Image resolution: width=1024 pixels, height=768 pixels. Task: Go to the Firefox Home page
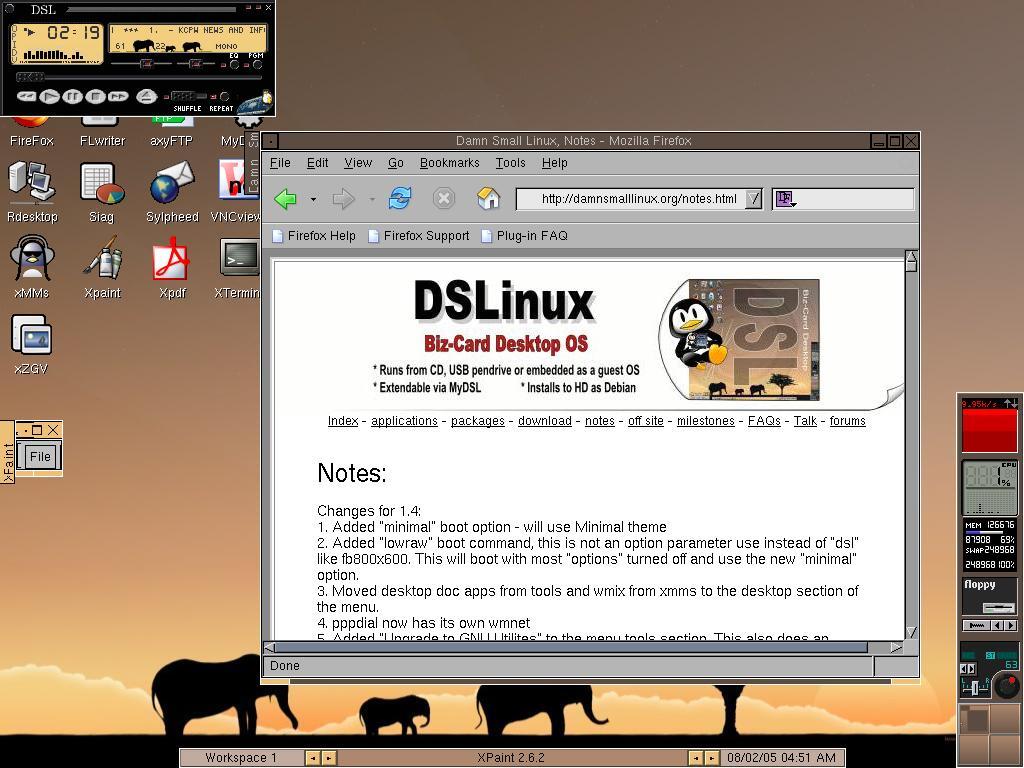pos(488,198)
